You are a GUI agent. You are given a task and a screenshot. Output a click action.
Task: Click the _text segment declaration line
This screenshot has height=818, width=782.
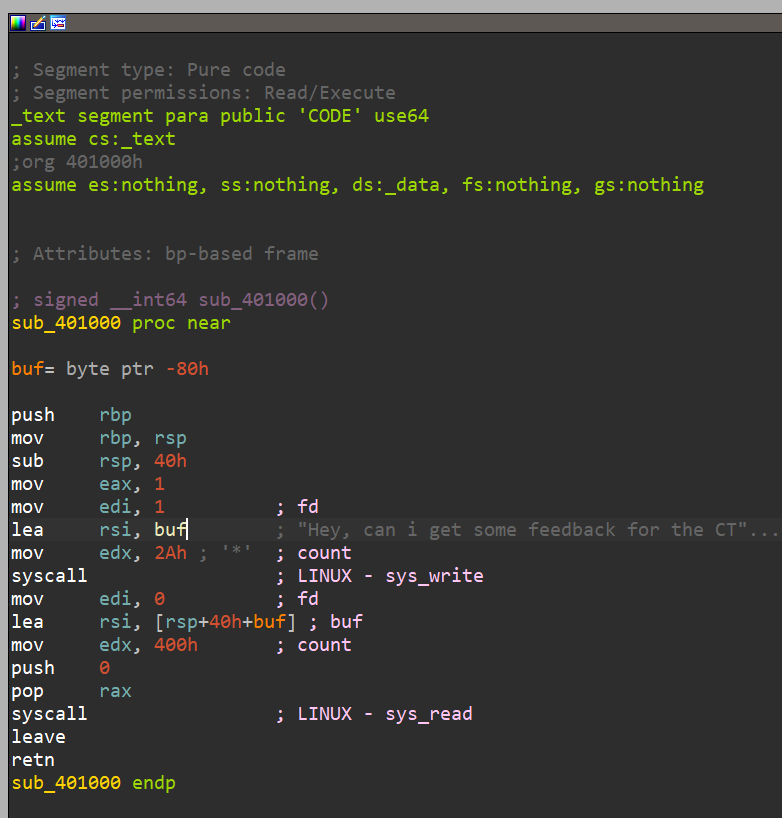coord(220,116)
